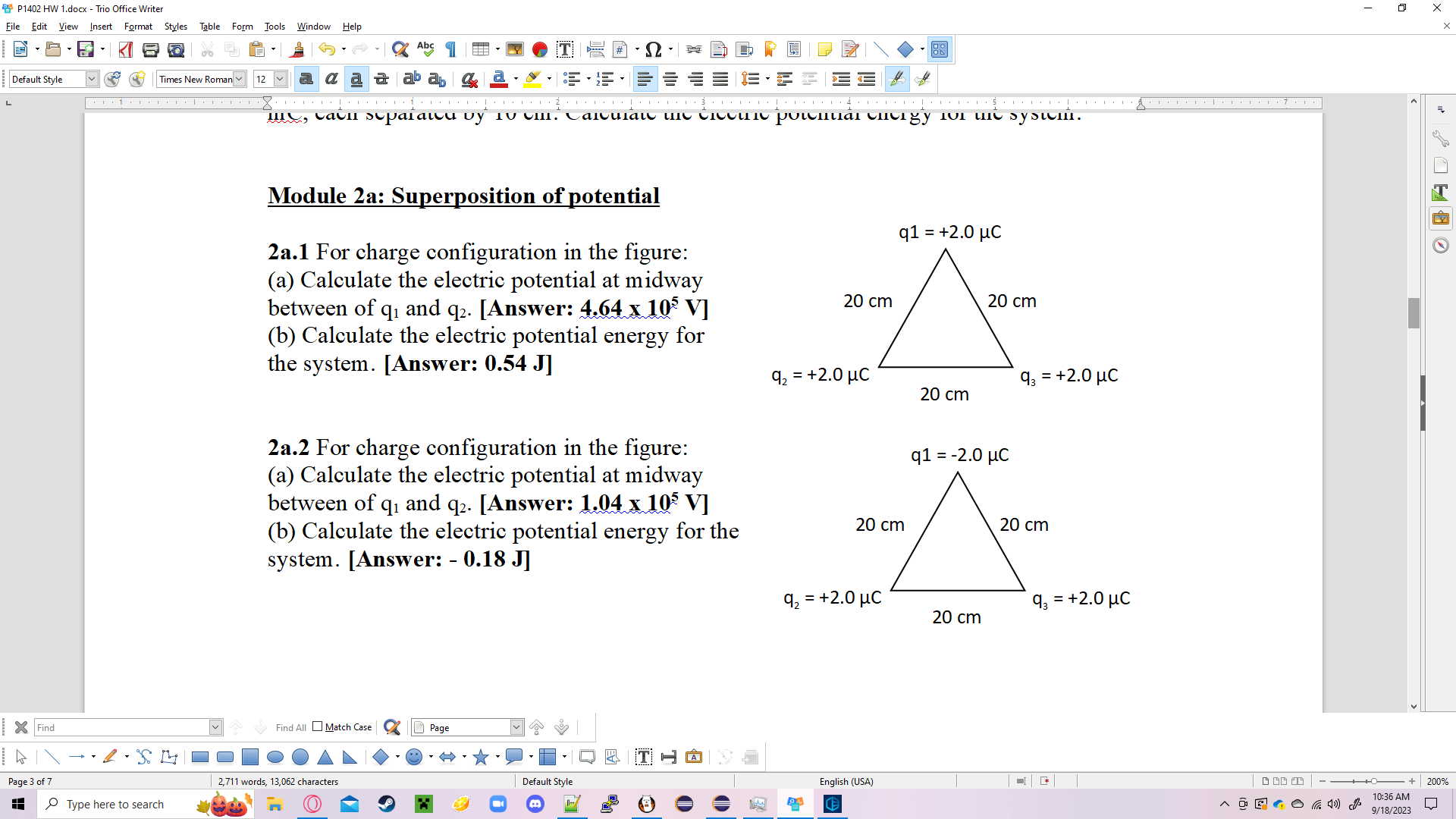Insert an image from file

point(515,49)
